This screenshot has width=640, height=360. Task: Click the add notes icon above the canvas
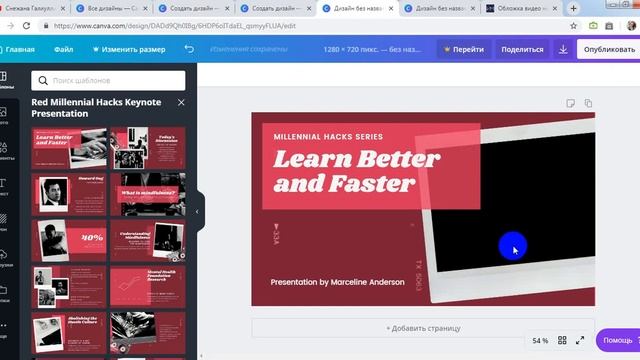pos(571,103)
